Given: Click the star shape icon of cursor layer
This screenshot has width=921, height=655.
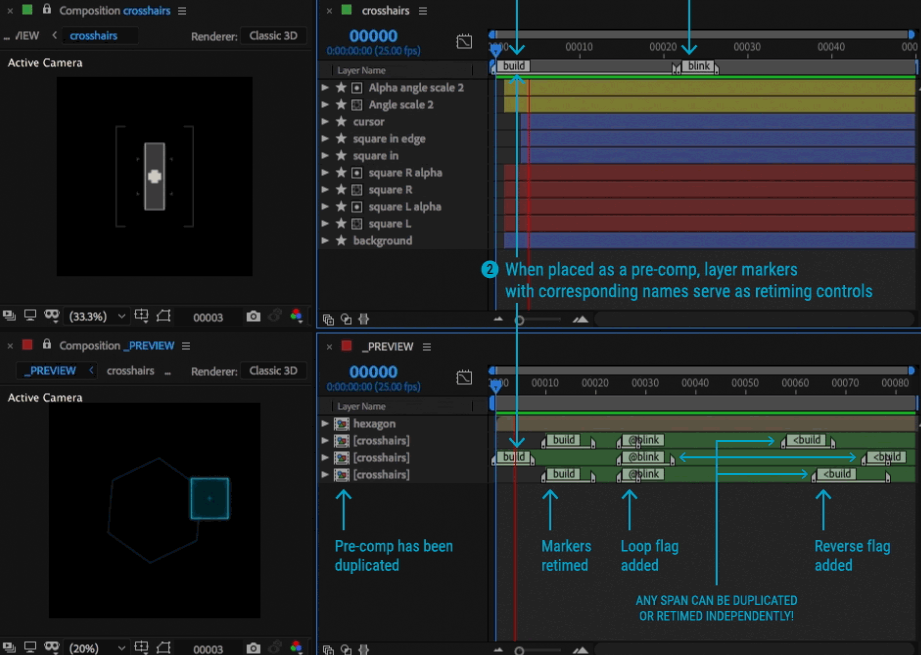Looking at the screenshot, I should pos(341,122).
